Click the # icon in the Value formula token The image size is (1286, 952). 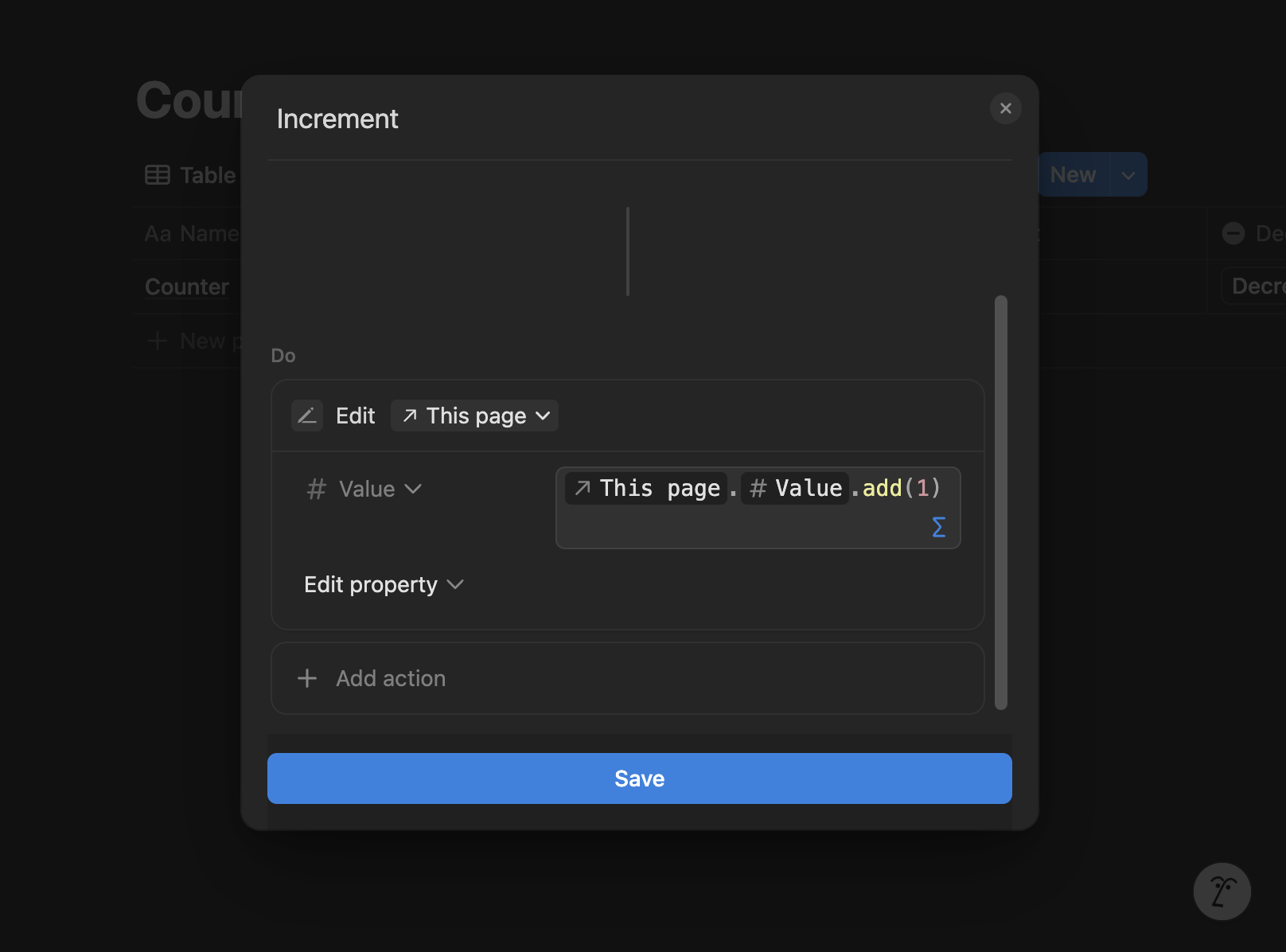coord(758,488)
